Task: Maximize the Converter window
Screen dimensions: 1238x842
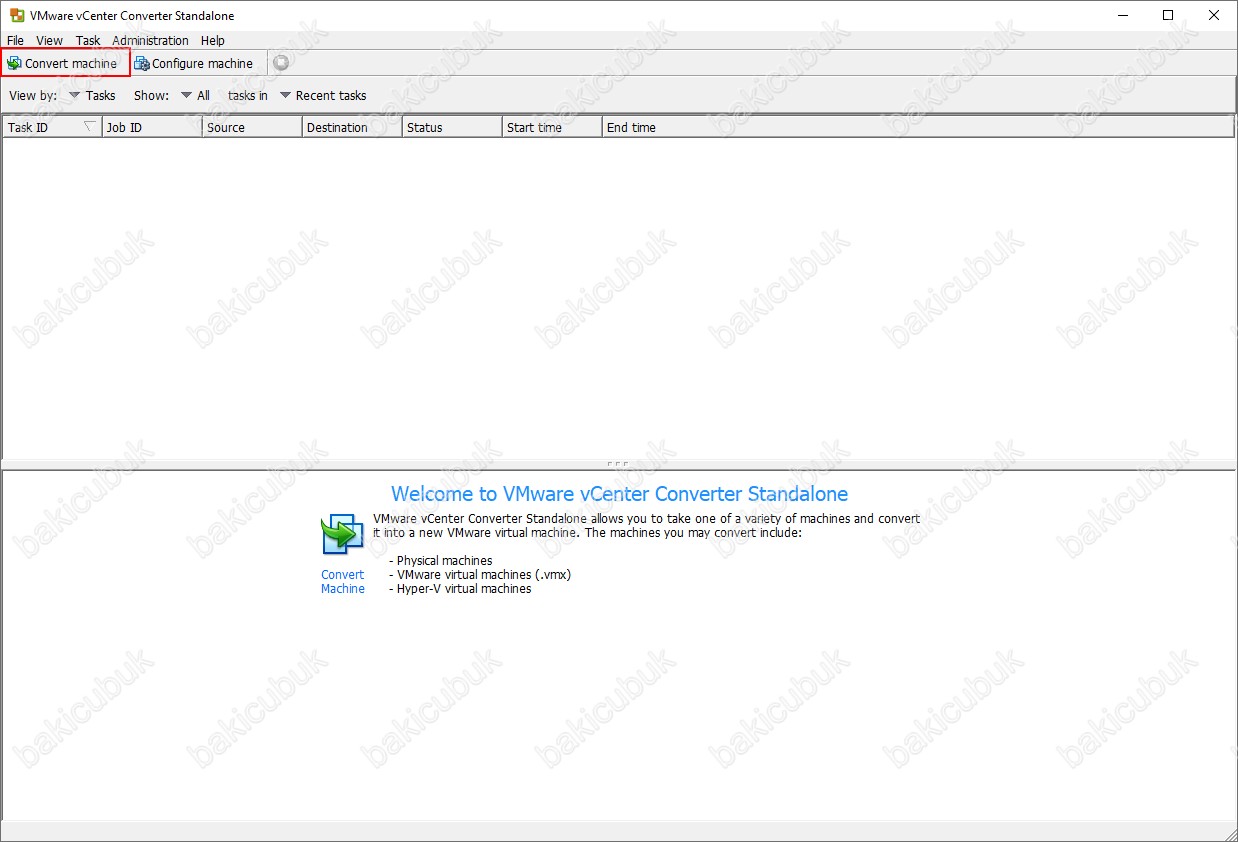Action: [x=1168, y=15]
